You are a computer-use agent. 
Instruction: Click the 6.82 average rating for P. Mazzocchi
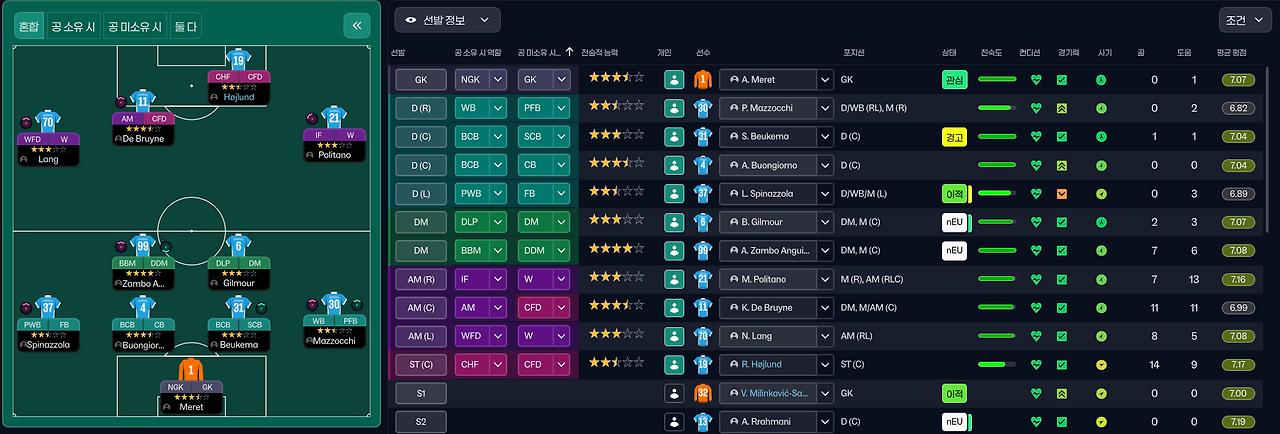tap(1238, 108)
